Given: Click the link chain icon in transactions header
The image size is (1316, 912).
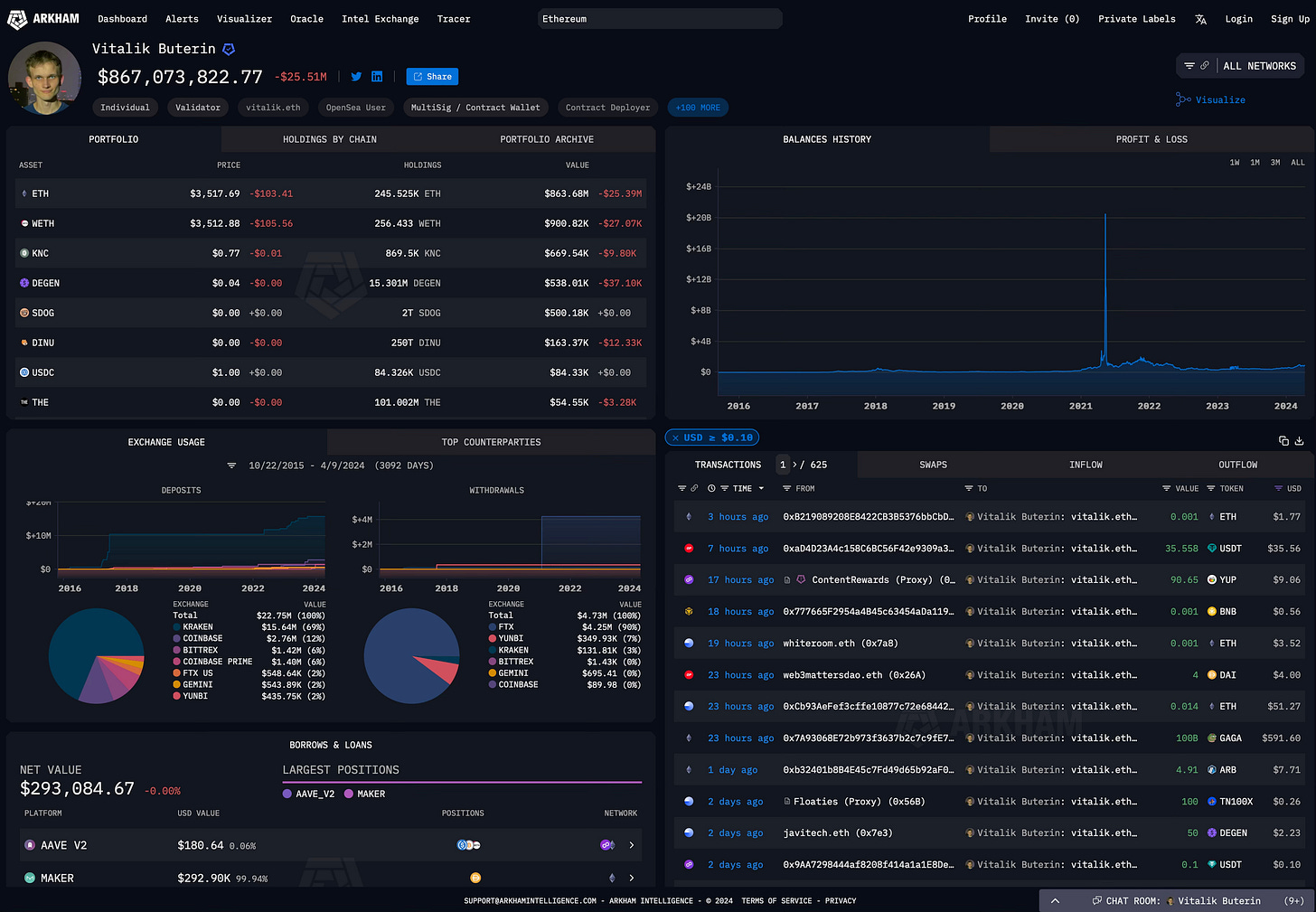Looking at the screenshot, I should pyautogui.click(x=694, y=489).
